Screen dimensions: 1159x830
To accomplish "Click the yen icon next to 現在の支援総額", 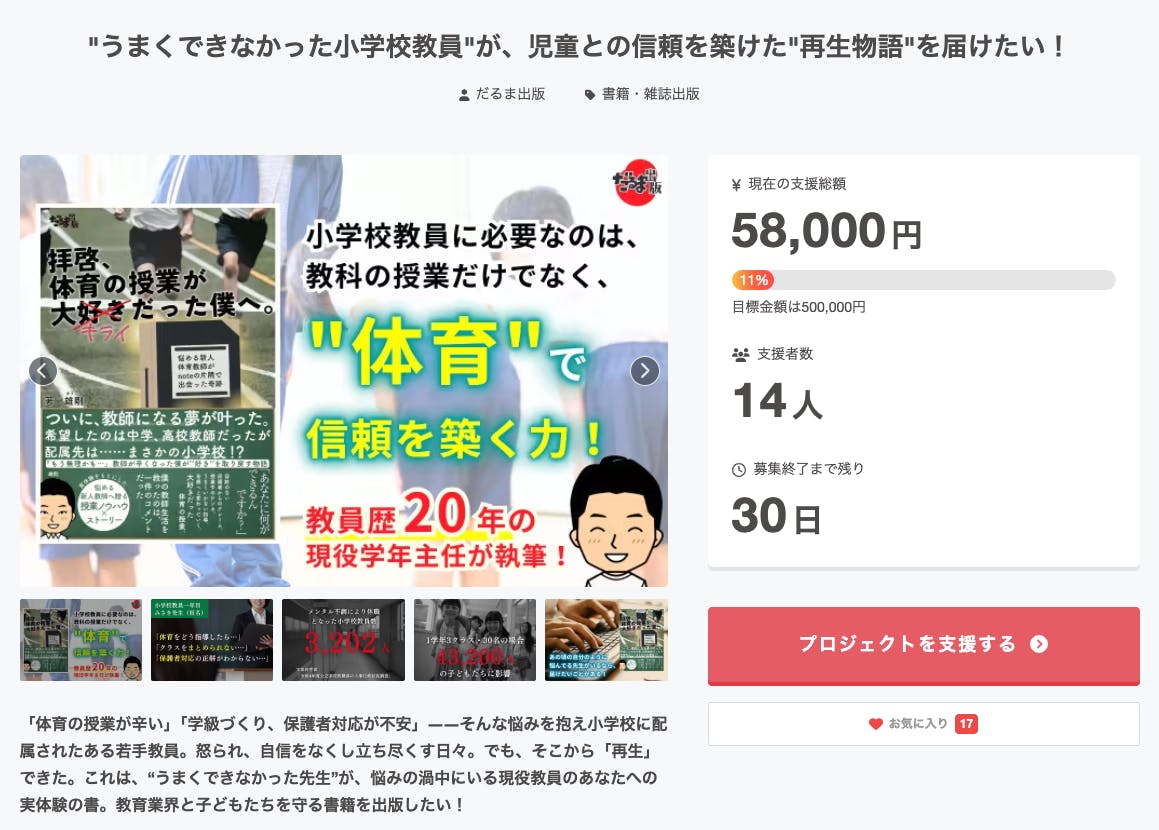I will pyautogui.click(x=736, y=185).
